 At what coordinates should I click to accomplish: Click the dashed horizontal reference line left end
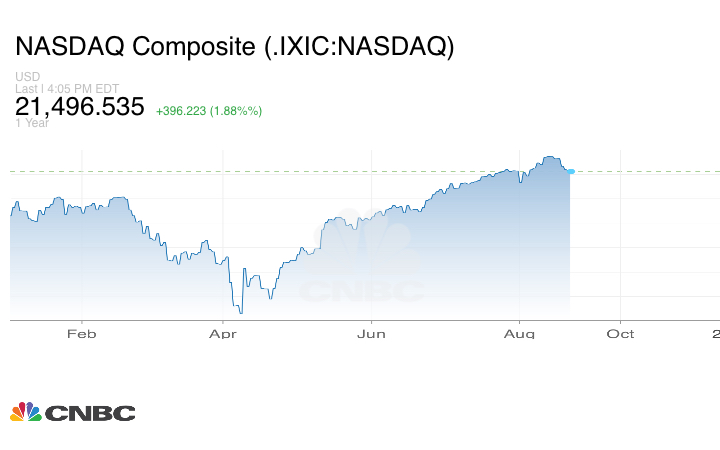pos(16,172)
